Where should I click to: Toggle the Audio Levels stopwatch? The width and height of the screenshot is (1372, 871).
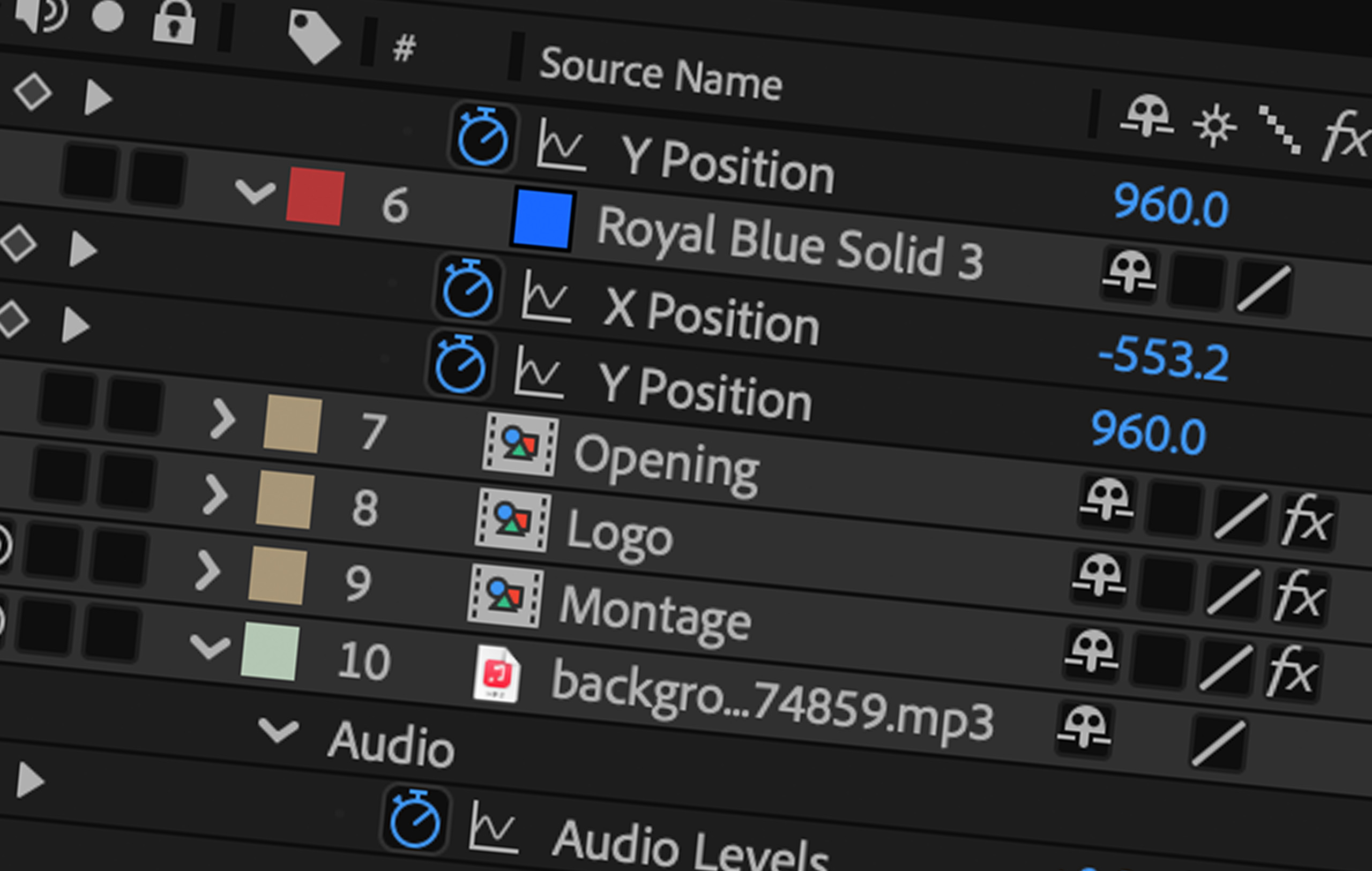tap(415, 819)
